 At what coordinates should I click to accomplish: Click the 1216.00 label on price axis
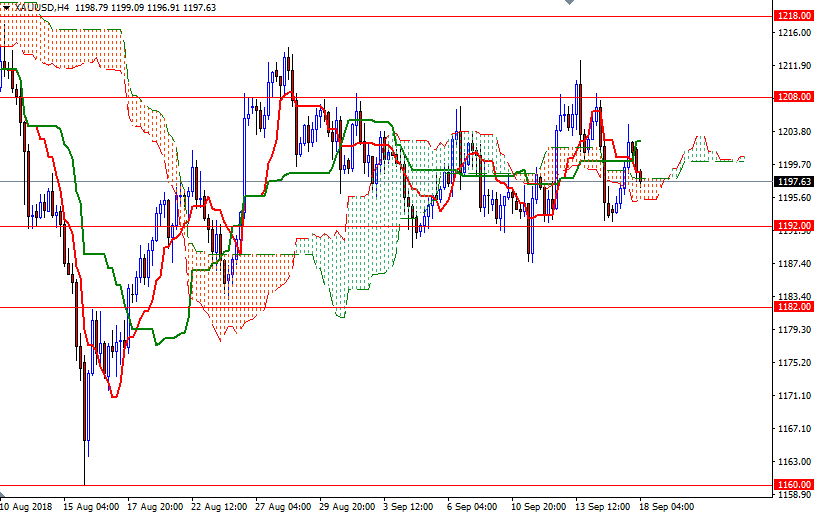click(794, 33)
